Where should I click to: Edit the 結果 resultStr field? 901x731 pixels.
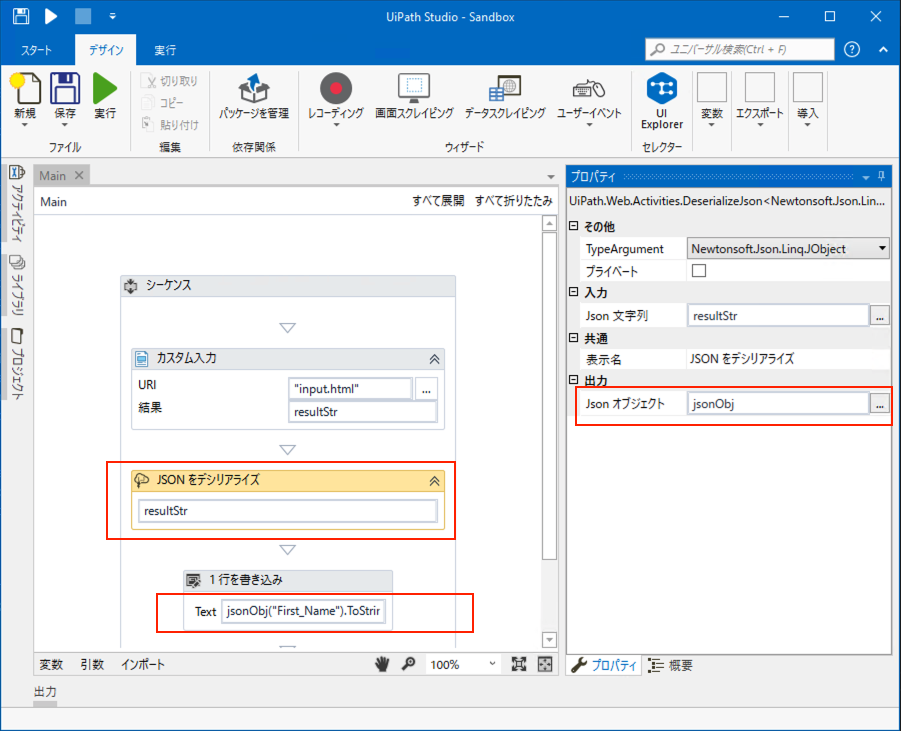coord(362,412)
